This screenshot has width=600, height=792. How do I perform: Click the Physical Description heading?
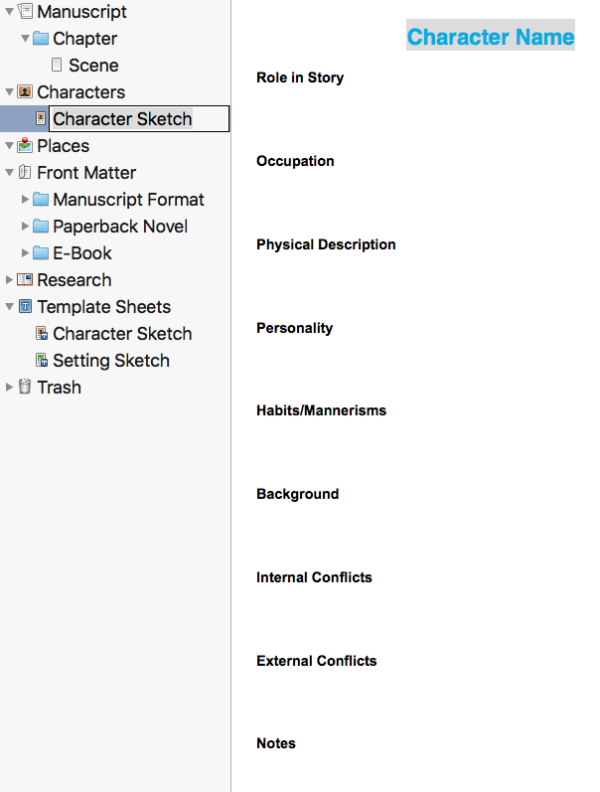pos(326,245)
